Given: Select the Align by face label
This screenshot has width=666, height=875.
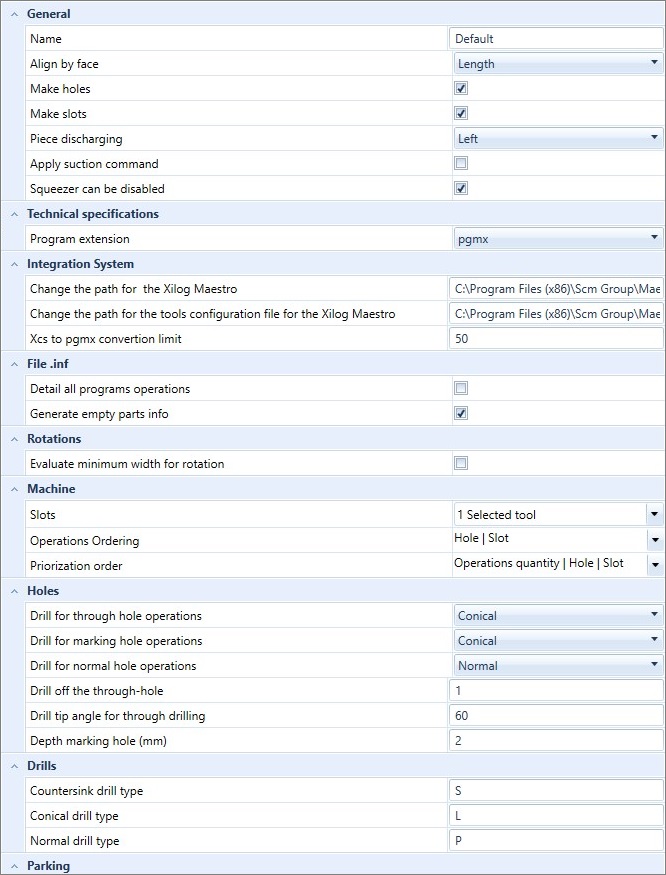Looking at the screenshot, I should [64, 64].
